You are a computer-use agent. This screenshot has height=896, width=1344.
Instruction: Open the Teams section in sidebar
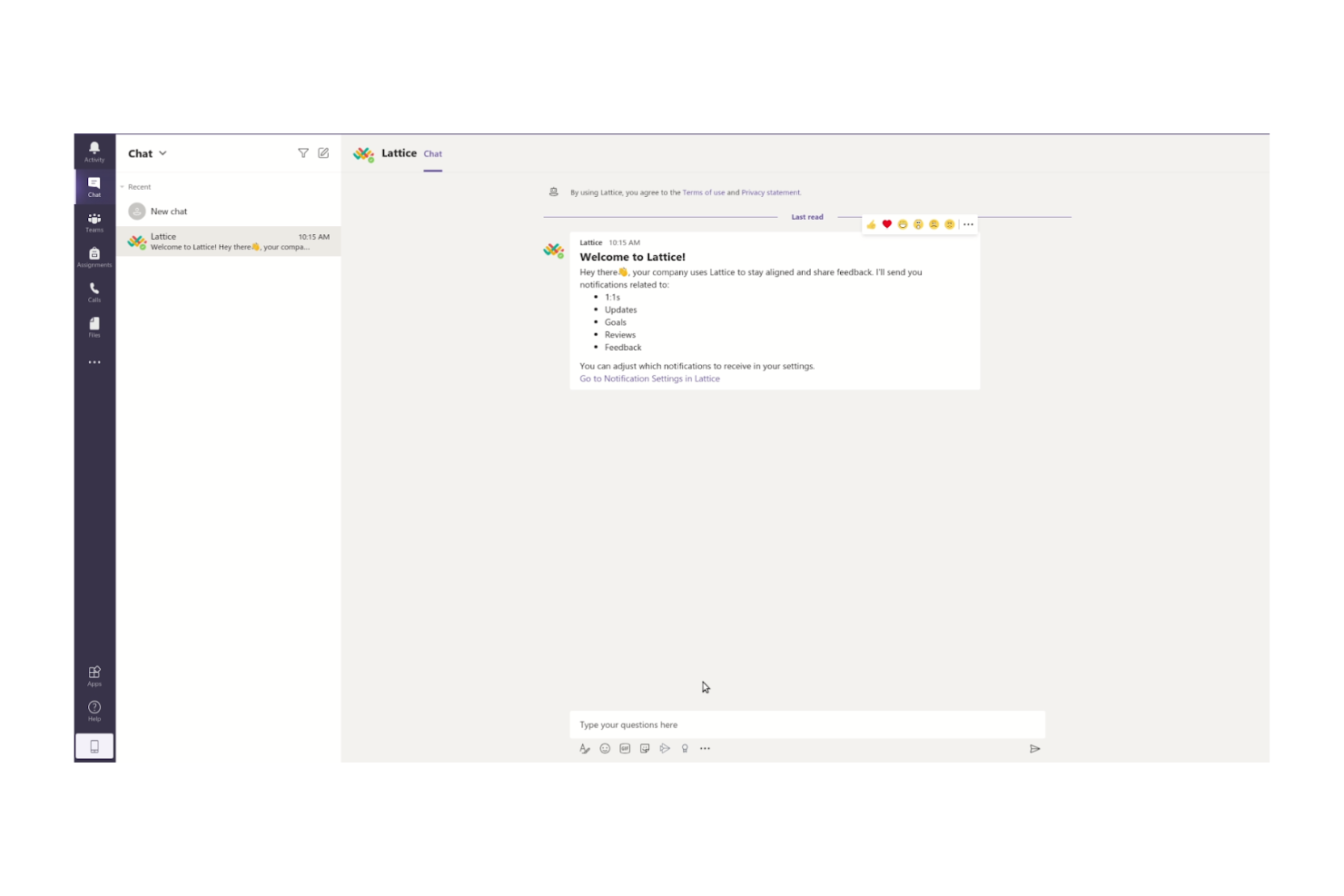(x=94, y=222)
